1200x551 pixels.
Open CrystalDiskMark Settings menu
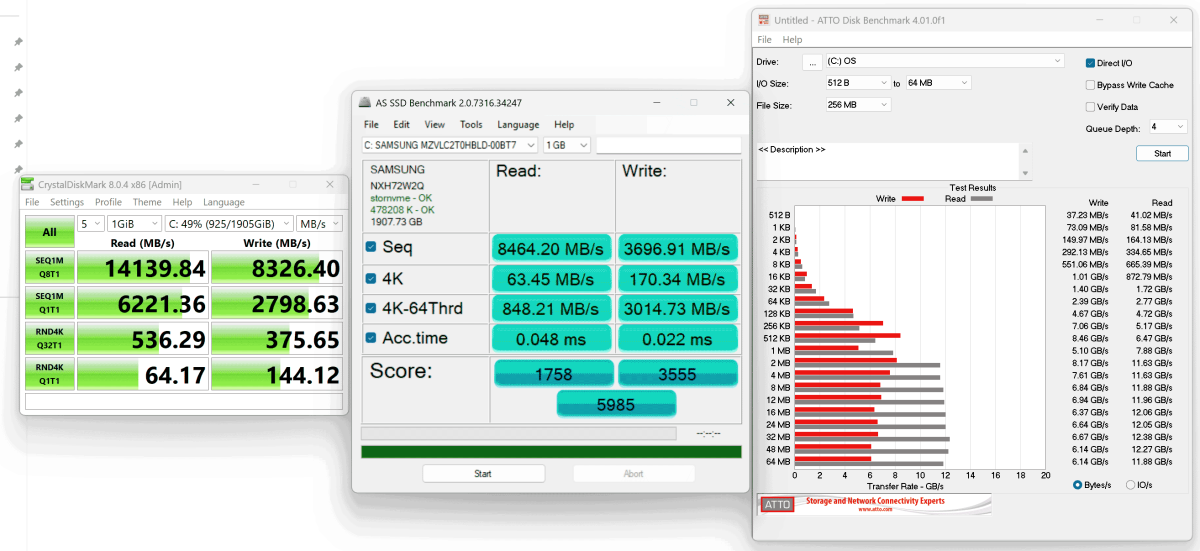coord(67,203)
